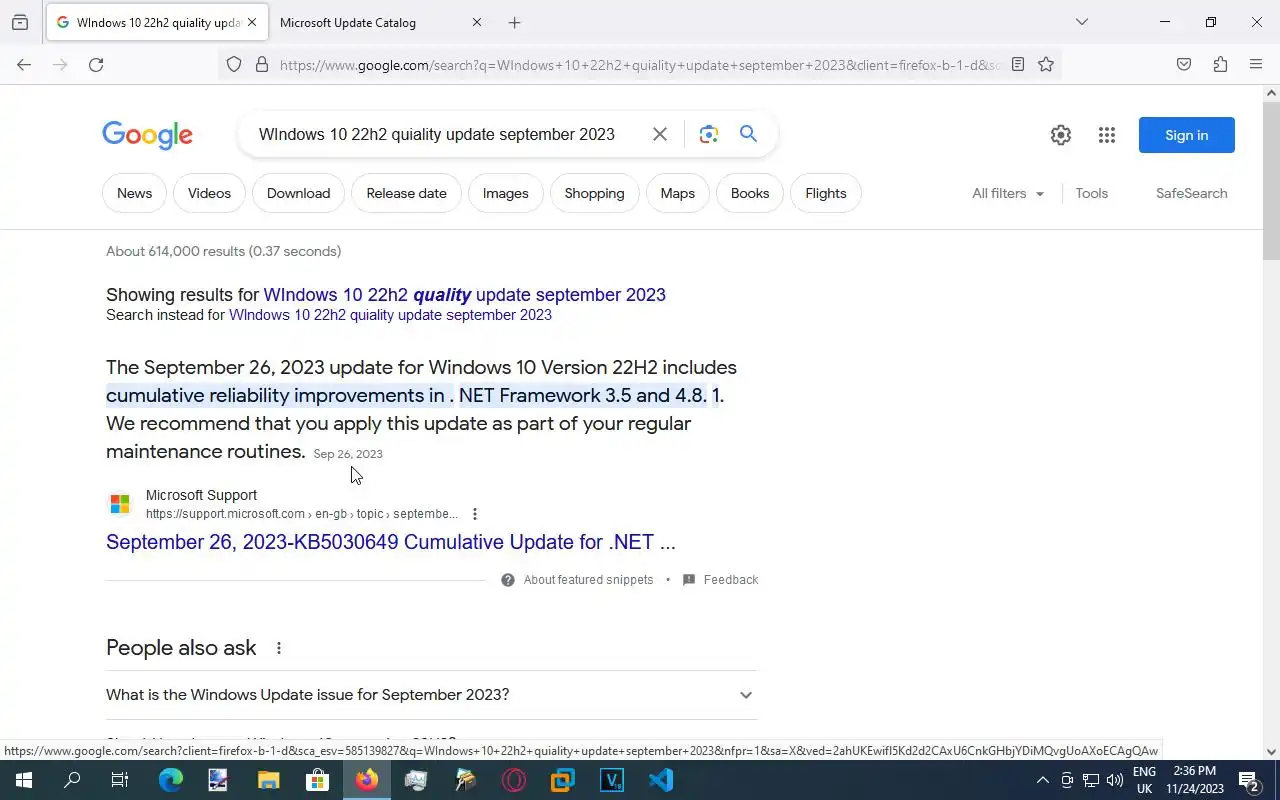Viewport: 1280px width, 800px height.
Task: Open the Firefox extensions puzzle icon
Action: pyautogui.click(x=1220, y=64)
